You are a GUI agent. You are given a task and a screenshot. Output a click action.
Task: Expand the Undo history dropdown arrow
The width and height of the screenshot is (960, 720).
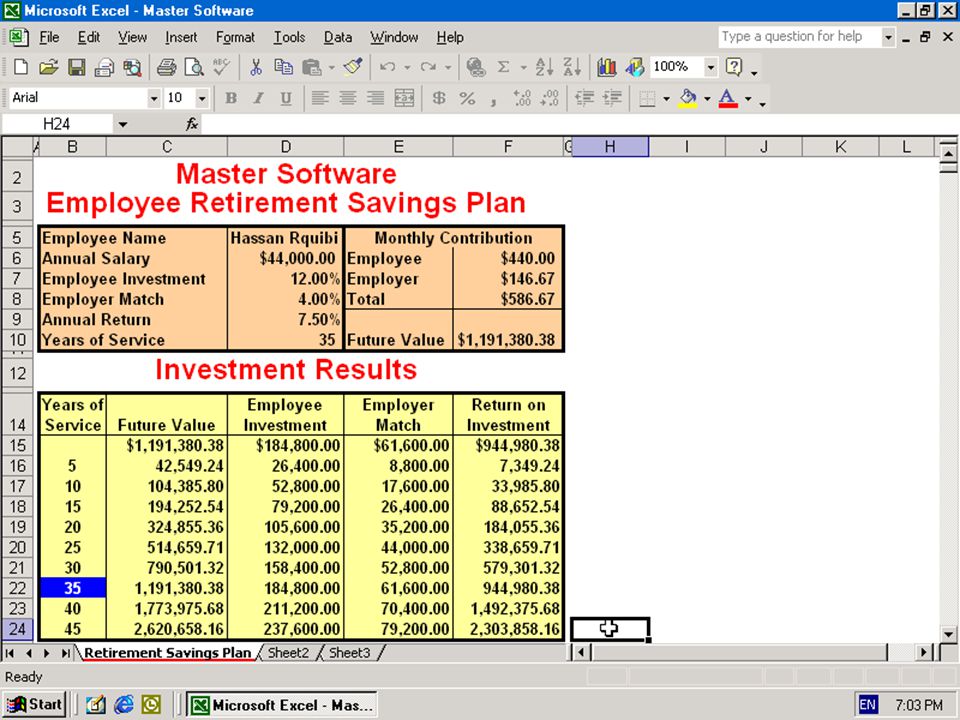click(407, 67)
